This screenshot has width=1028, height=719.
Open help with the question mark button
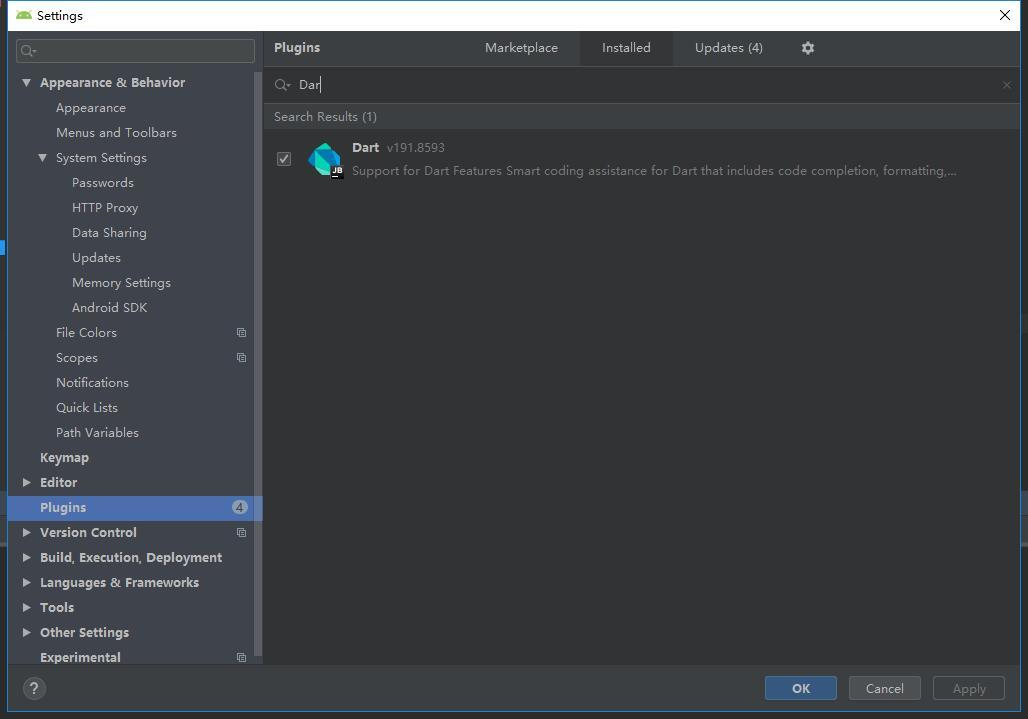(x=34, y=688)
